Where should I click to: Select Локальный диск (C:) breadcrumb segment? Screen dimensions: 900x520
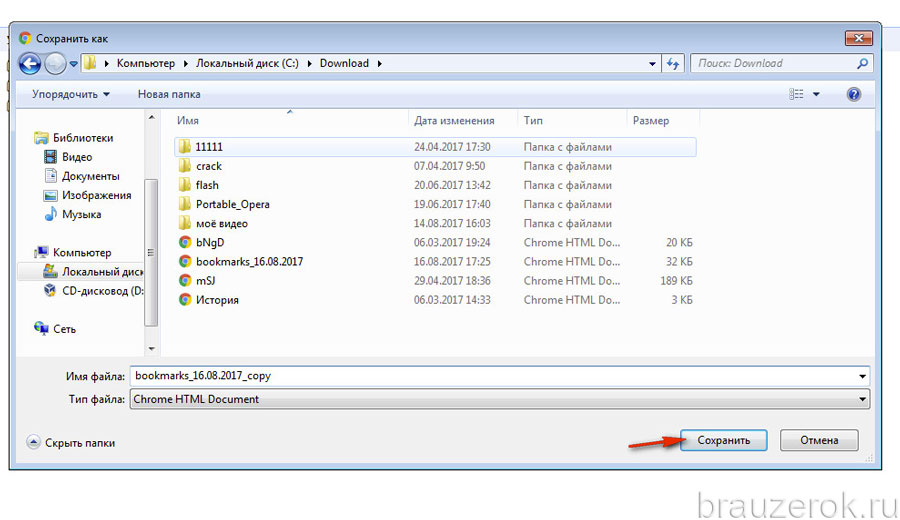tap(247, 64)
